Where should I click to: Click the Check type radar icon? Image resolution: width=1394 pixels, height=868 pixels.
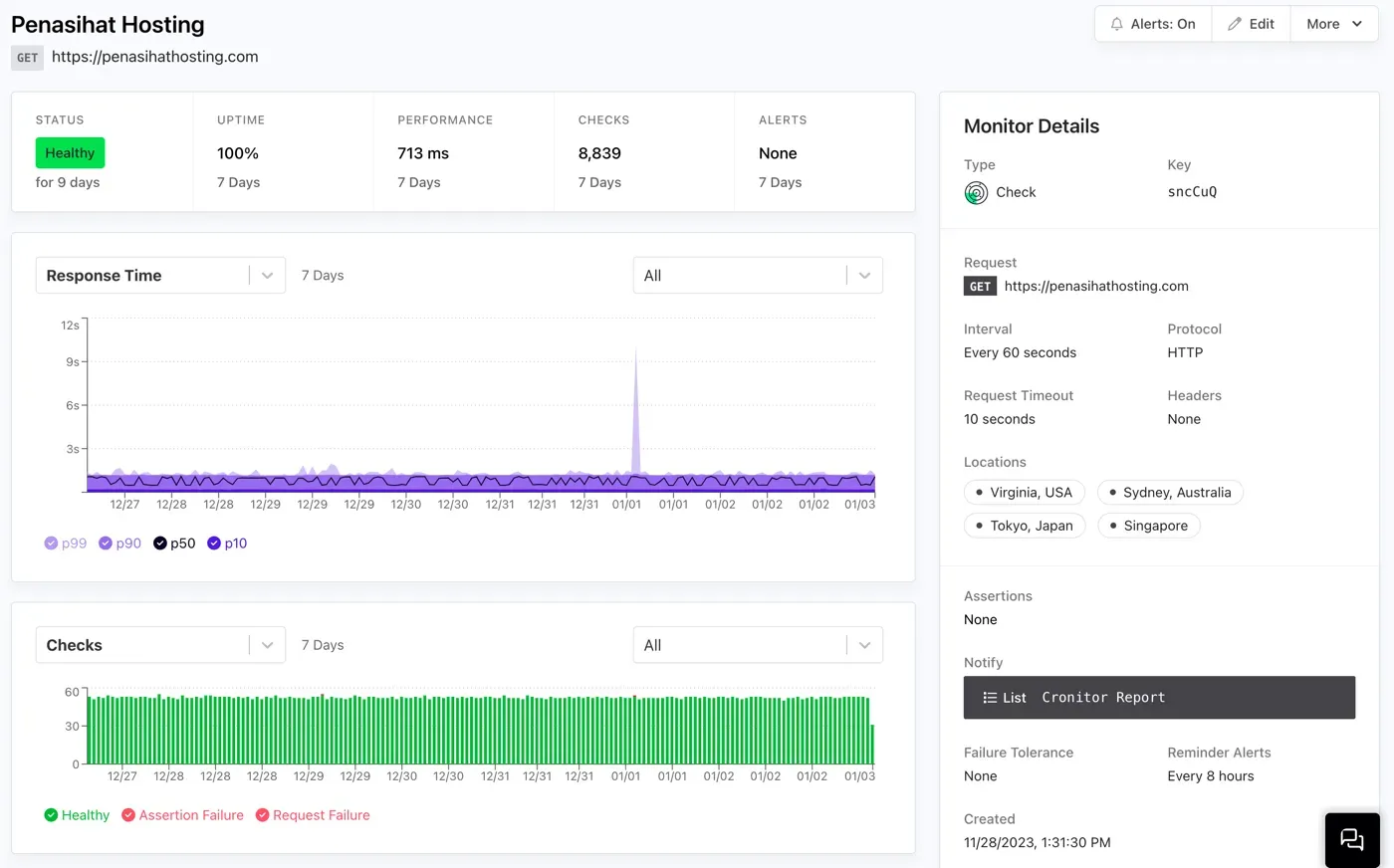[976, 193]
